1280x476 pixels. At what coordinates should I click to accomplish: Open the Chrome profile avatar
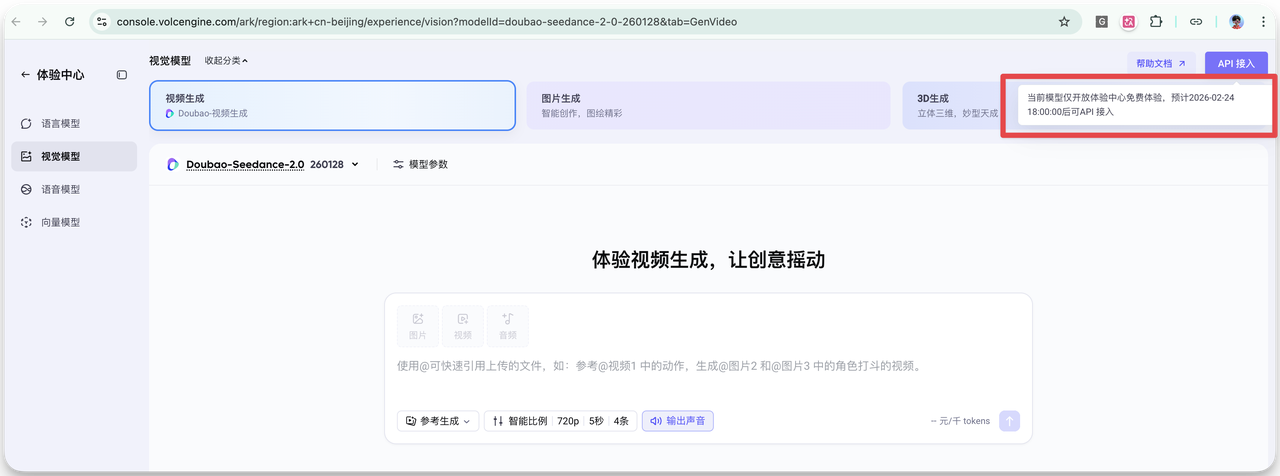click(x=1236, y=21)
